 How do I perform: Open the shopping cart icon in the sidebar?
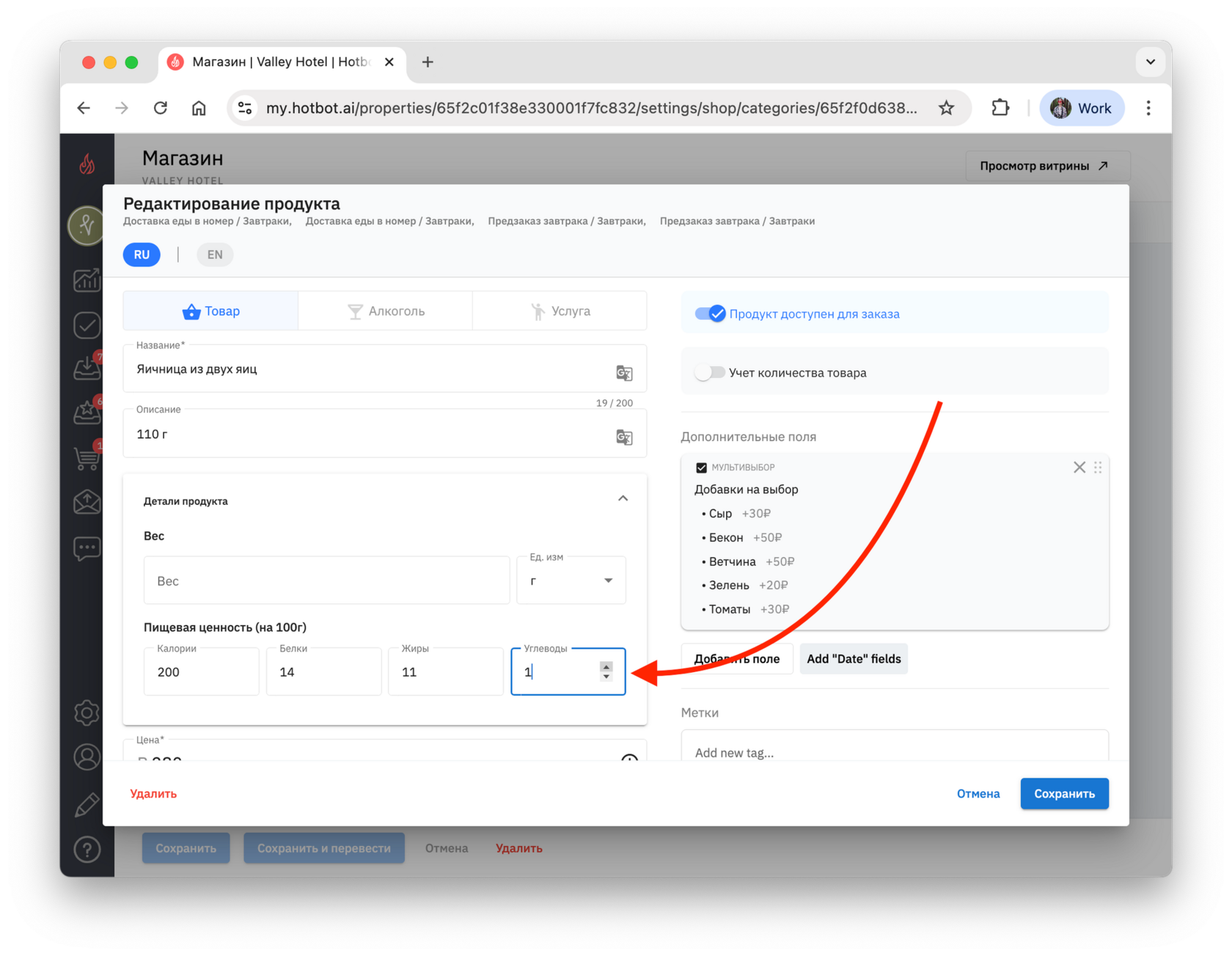[x=87, y=457]
